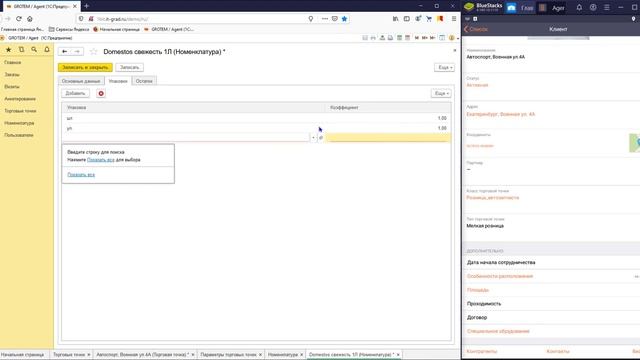Open the page actions three-dots menu

[x=324, y=19]
